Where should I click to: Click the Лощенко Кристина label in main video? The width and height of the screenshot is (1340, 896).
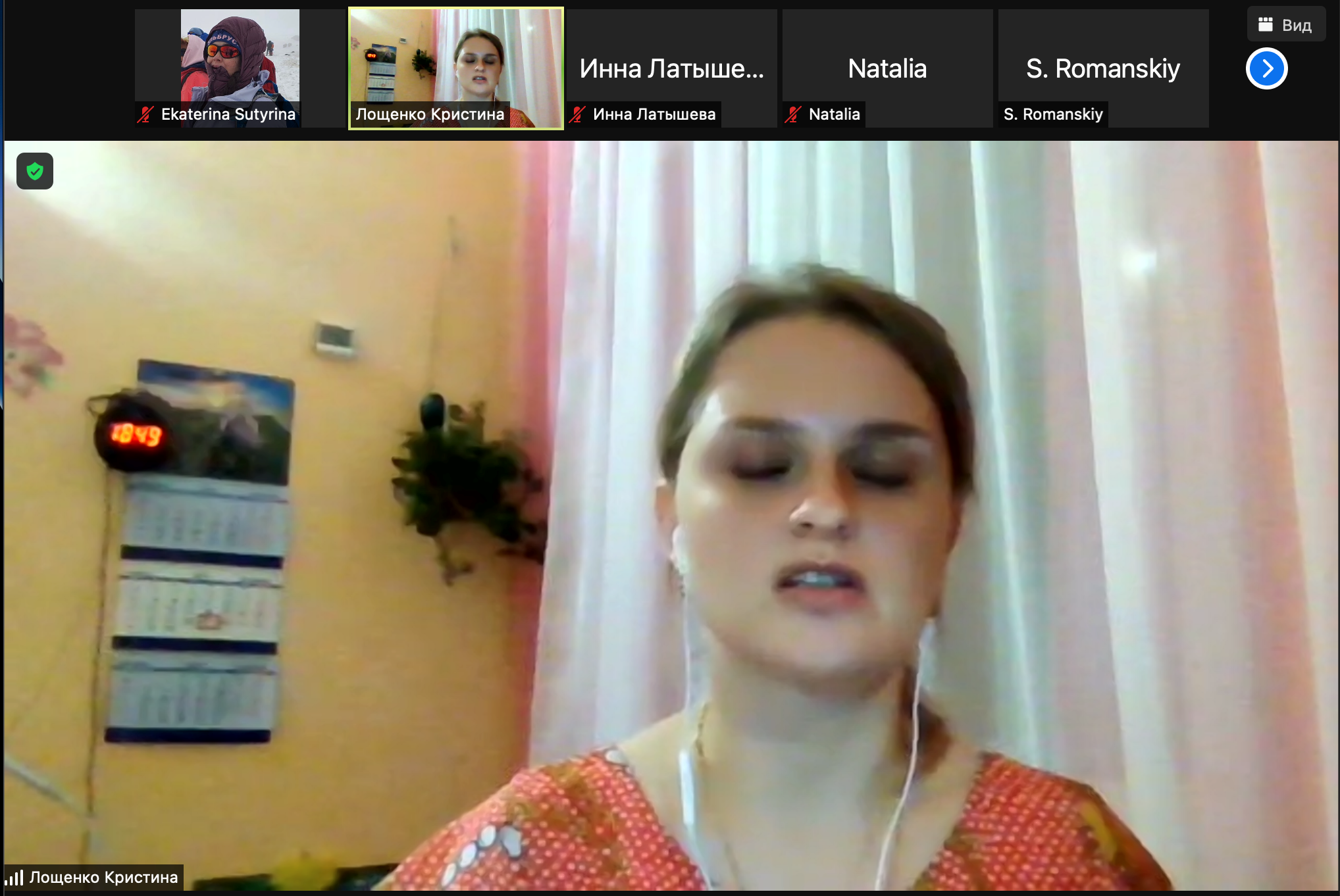pos(103,878)
